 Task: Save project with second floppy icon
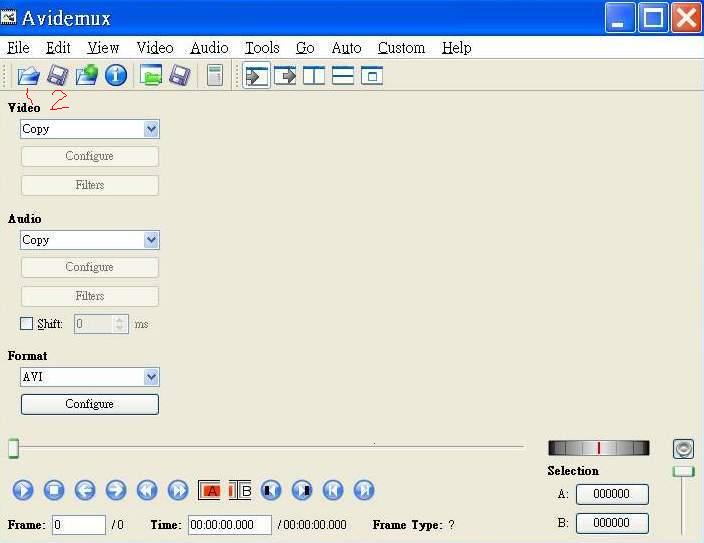[180, 75]
